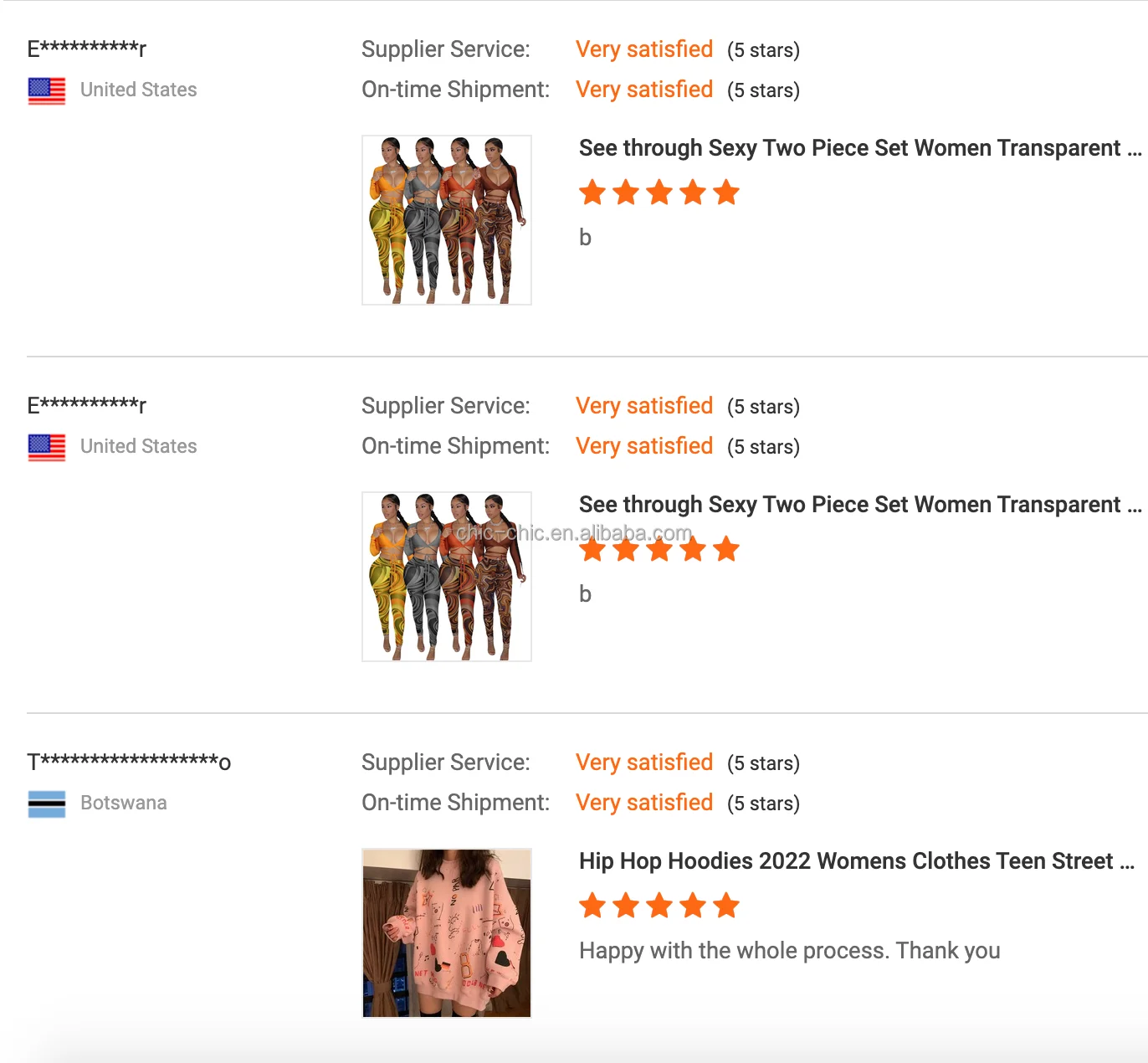
Task: Click On-time Shipment Very satisfied in the second review
Action: coord(644,446)
